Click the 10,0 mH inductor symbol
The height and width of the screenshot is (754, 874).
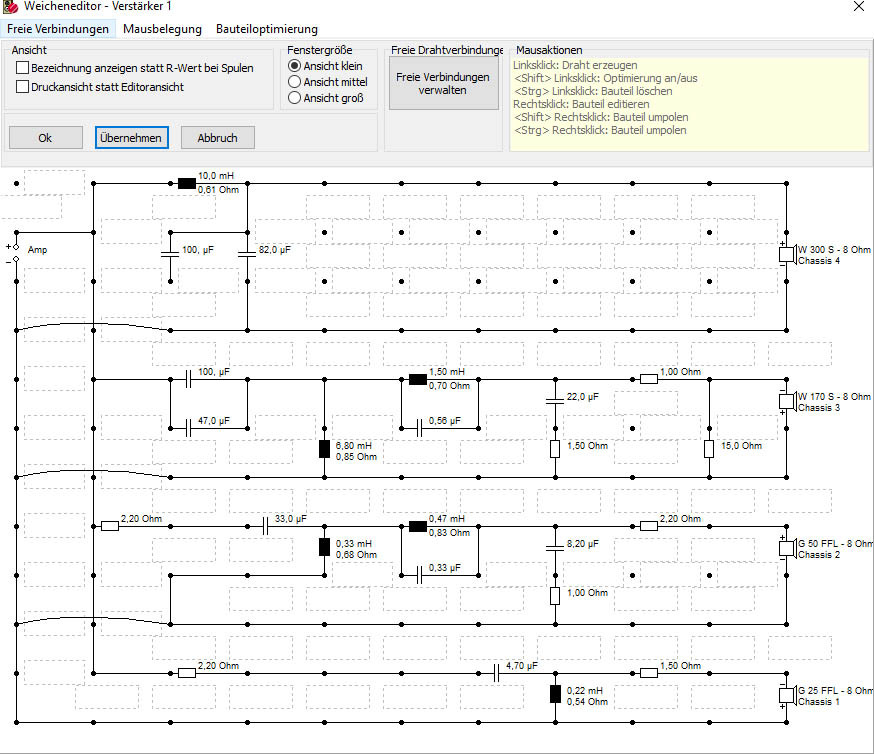pos(187,183)
